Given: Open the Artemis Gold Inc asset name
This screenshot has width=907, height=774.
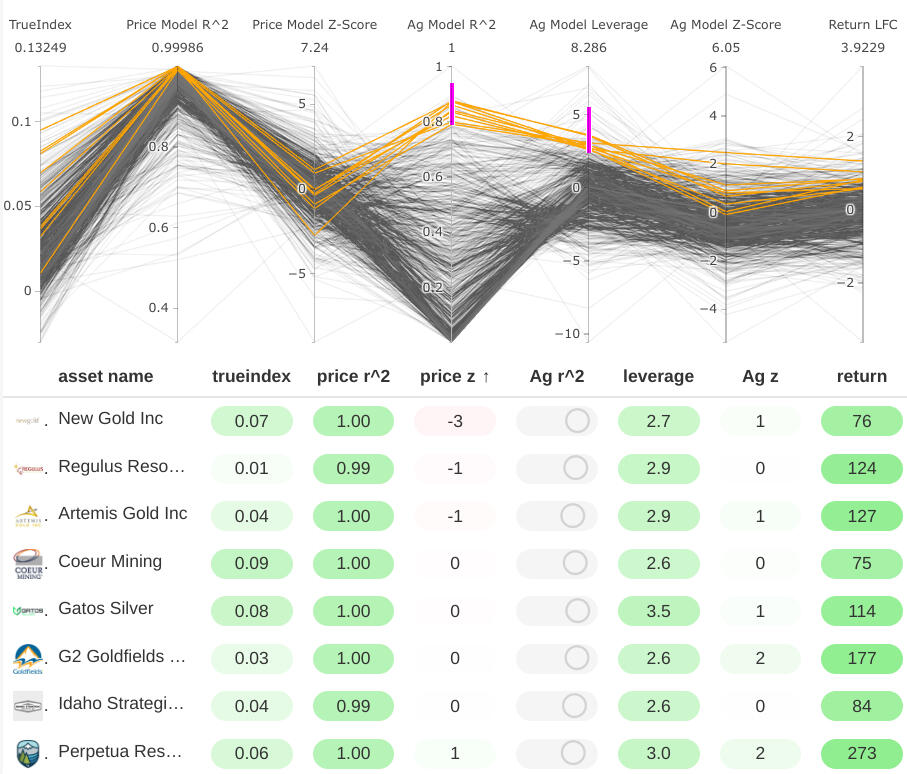Looking at the screenshot, I should click(x=122, y=513).
